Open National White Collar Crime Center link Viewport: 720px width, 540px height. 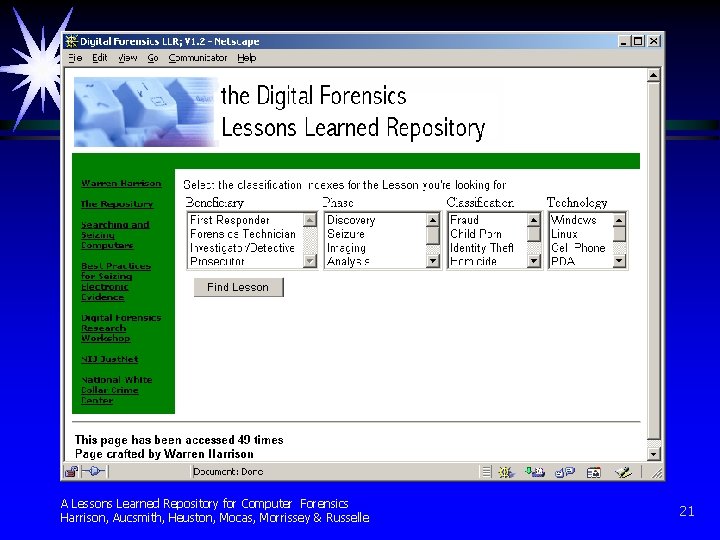pos(117,390)
